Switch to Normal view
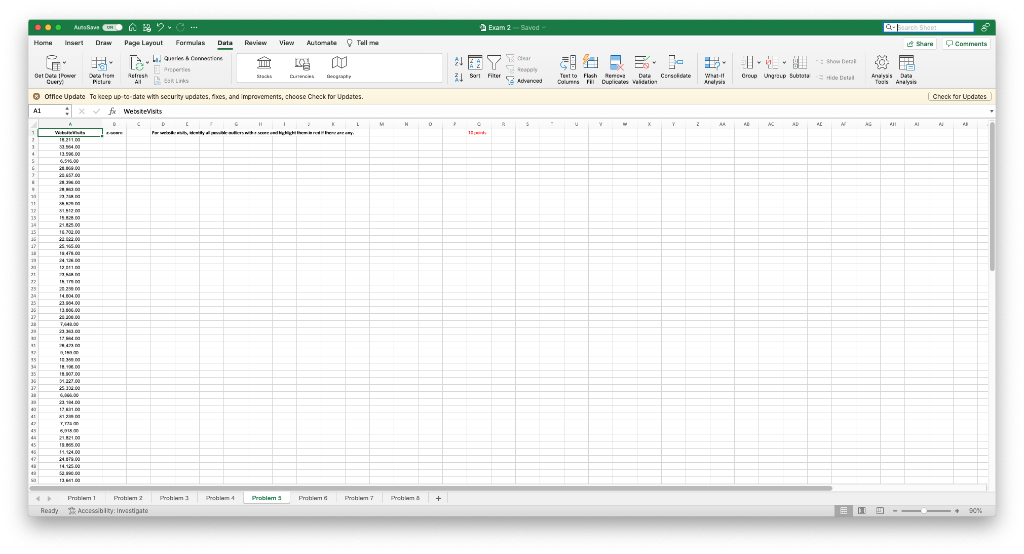The height and width of the screenshot is (554, 1024). pos(844,511)
